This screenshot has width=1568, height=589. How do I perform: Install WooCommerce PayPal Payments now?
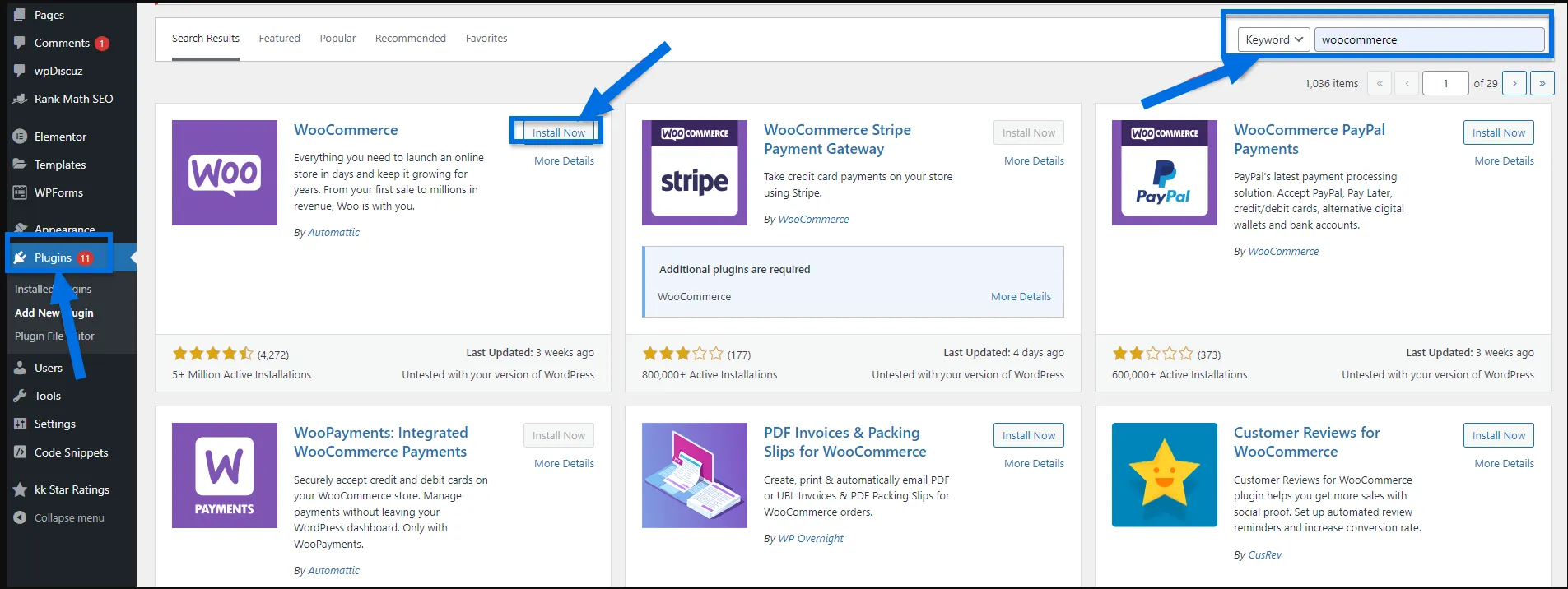1499,132
